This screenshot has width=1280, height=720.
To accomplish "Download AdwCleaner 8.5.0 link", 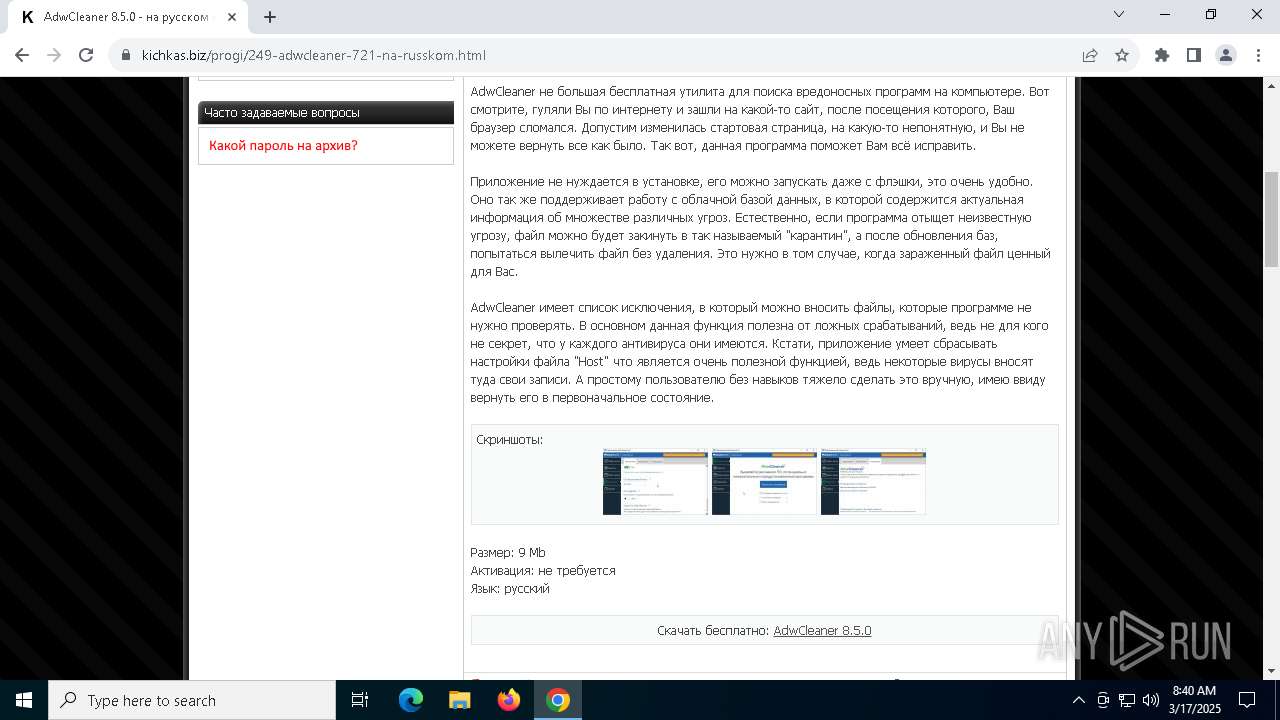I will click(822, 630).
